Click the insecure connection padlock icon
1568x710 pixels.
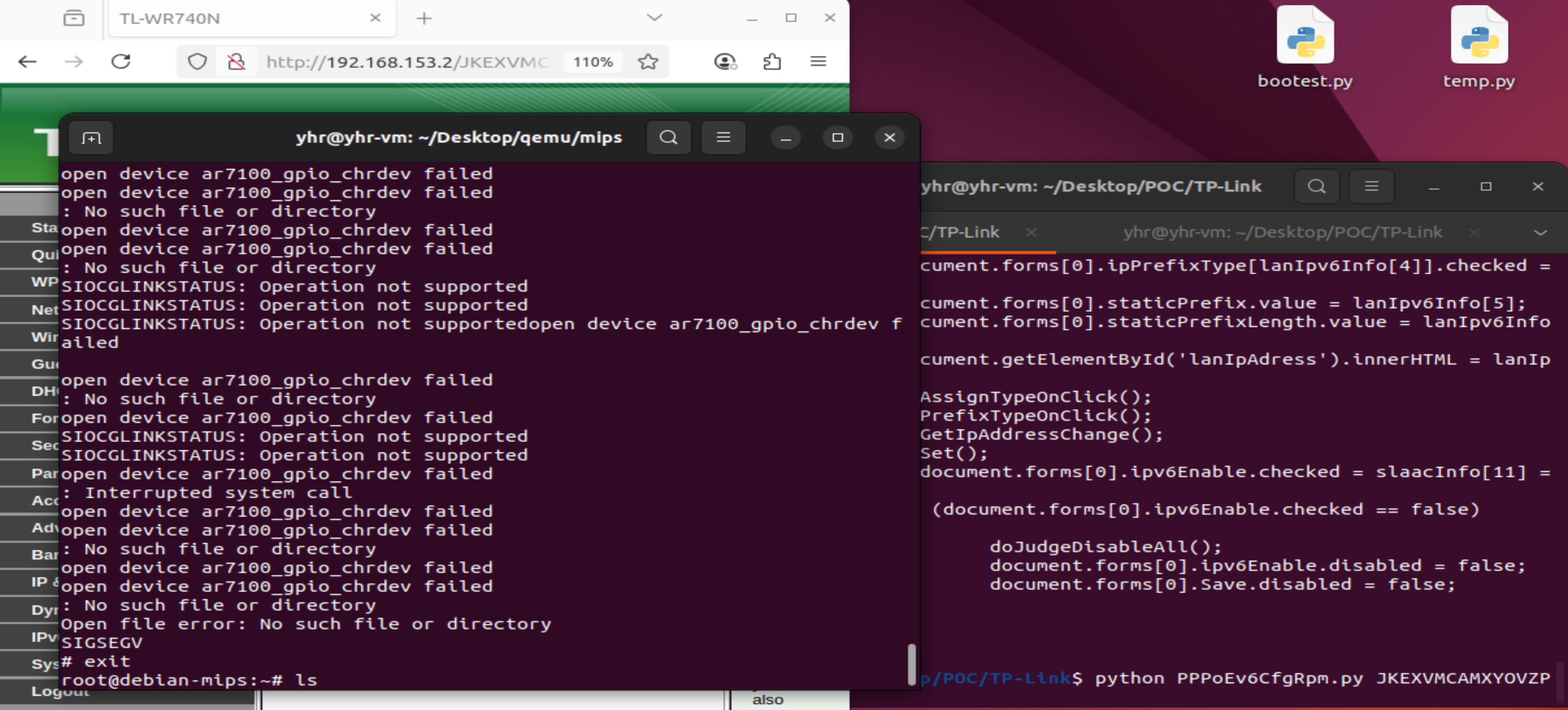[x=236, y=62]
